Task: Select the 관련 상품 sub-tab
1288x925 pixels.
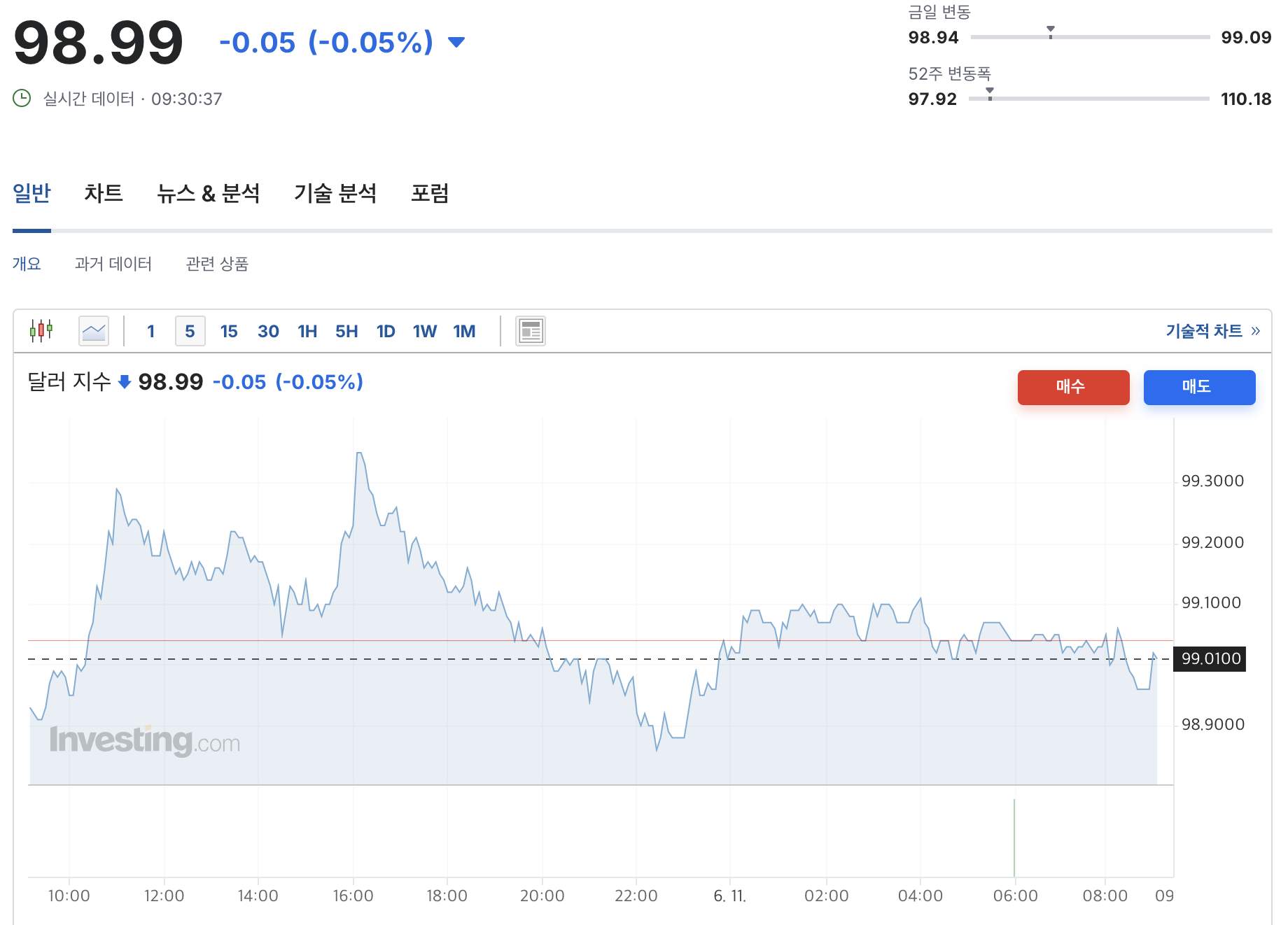Action: (217, 264)
